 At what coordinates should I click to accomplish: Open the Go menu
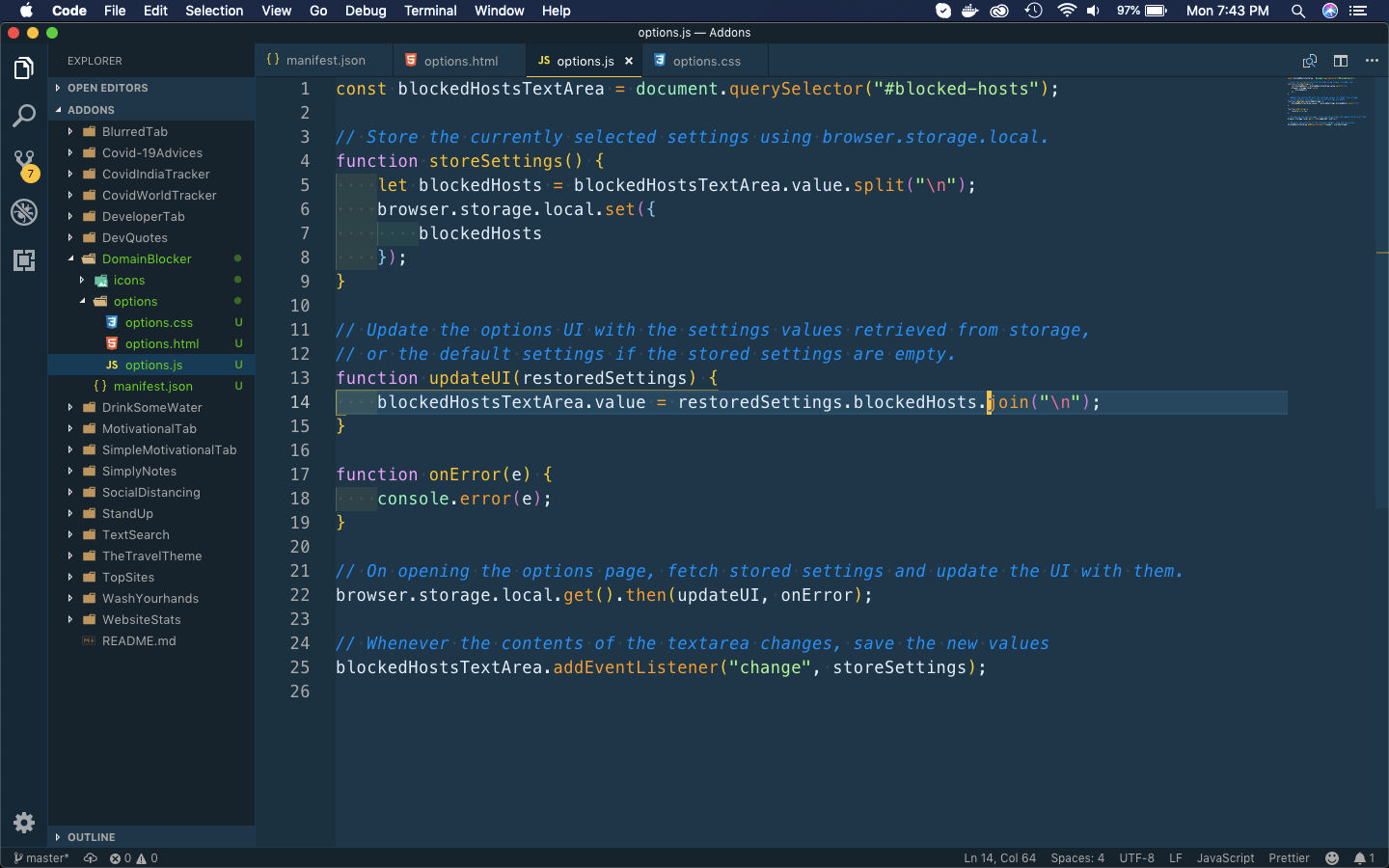tap(318, 11)
